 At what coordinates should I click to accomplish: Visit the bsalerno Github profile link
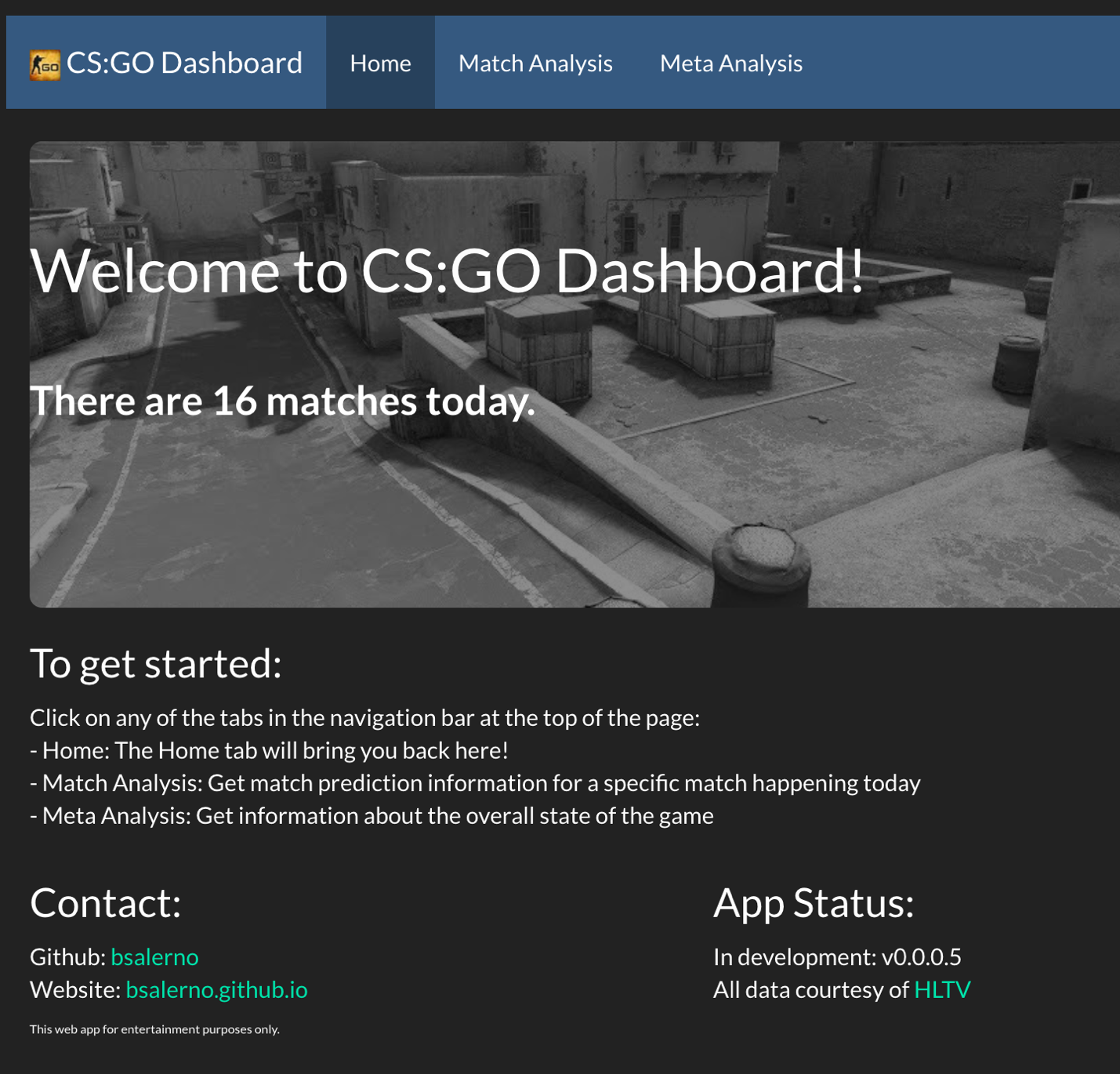click(x=154, y=956)
